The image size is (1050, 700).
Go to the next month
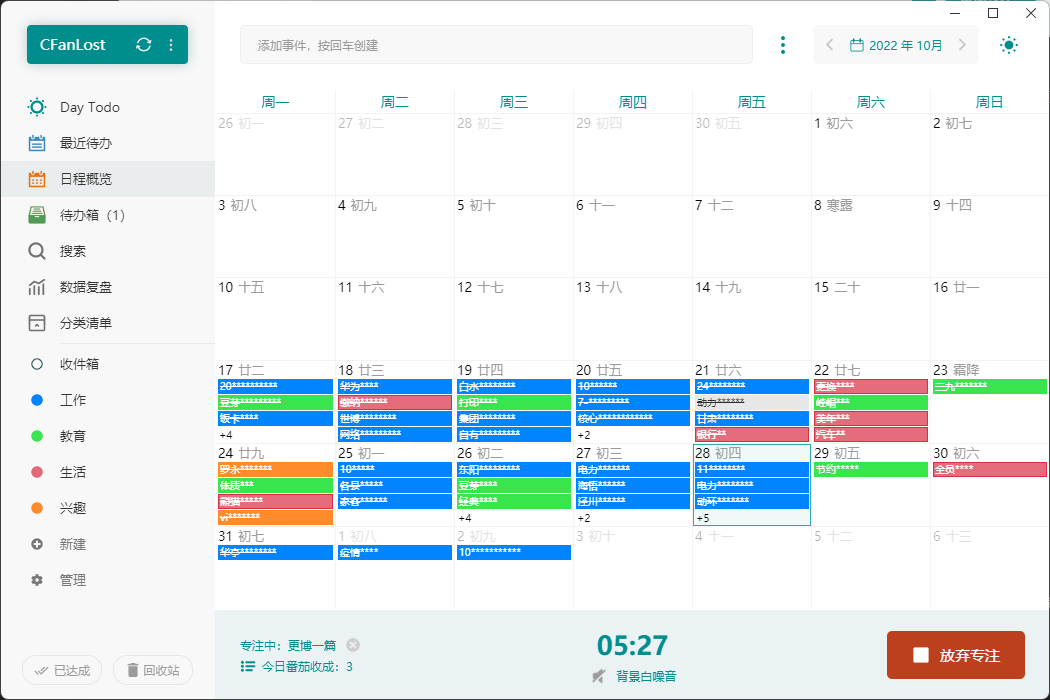(962, 45)
